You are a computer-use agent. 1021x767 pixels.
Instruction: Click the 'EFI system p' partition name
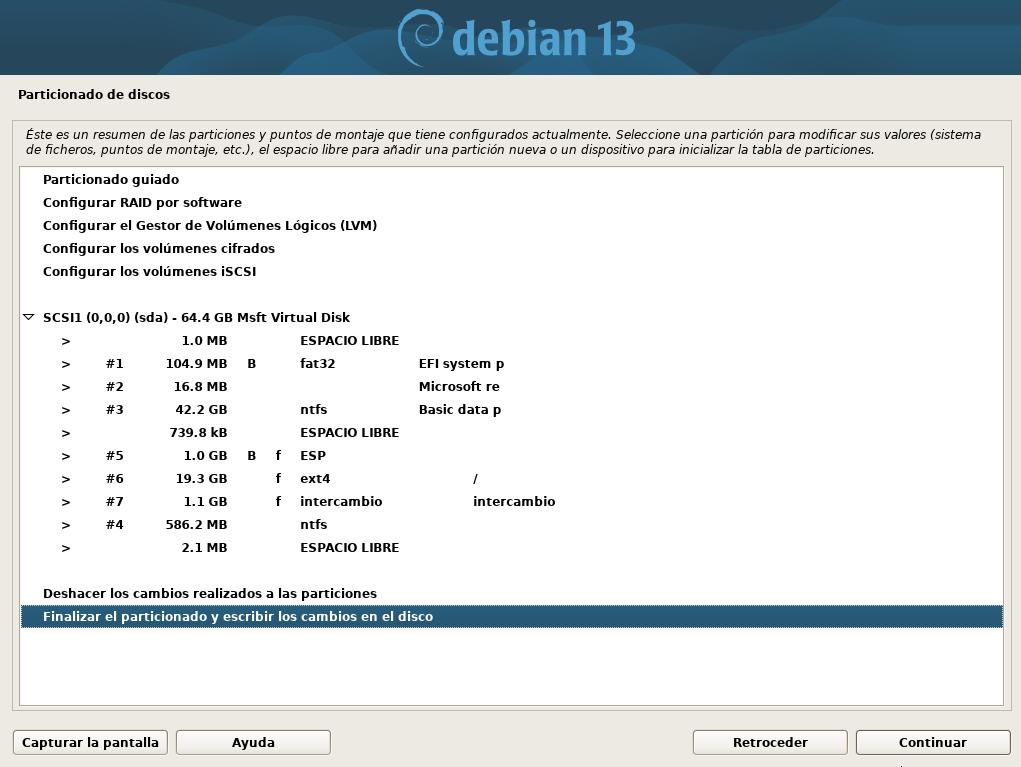461,363
